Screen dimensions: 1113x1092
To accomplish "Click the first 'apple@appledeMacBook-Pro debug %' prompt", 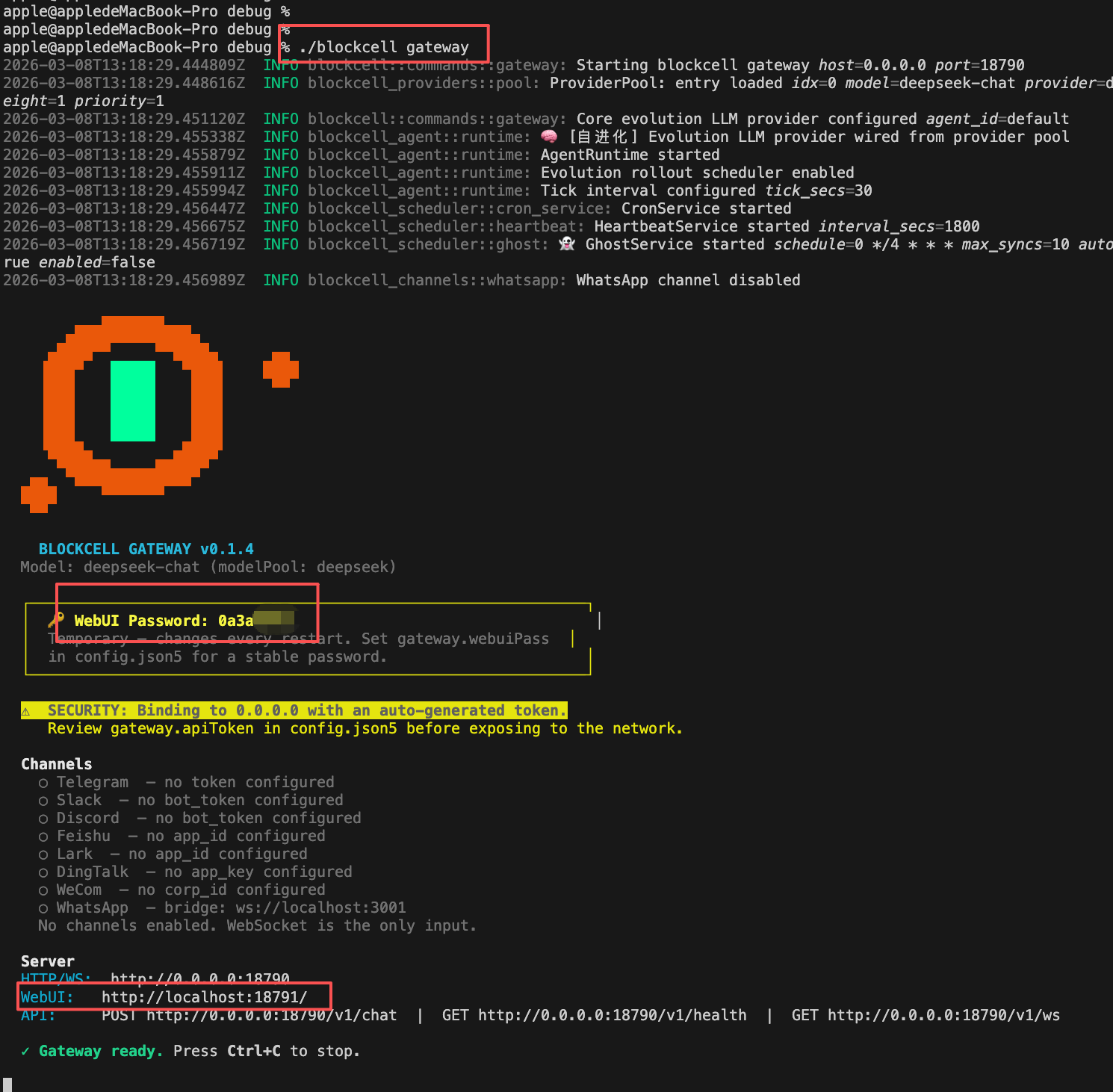I will coord(146,11).
